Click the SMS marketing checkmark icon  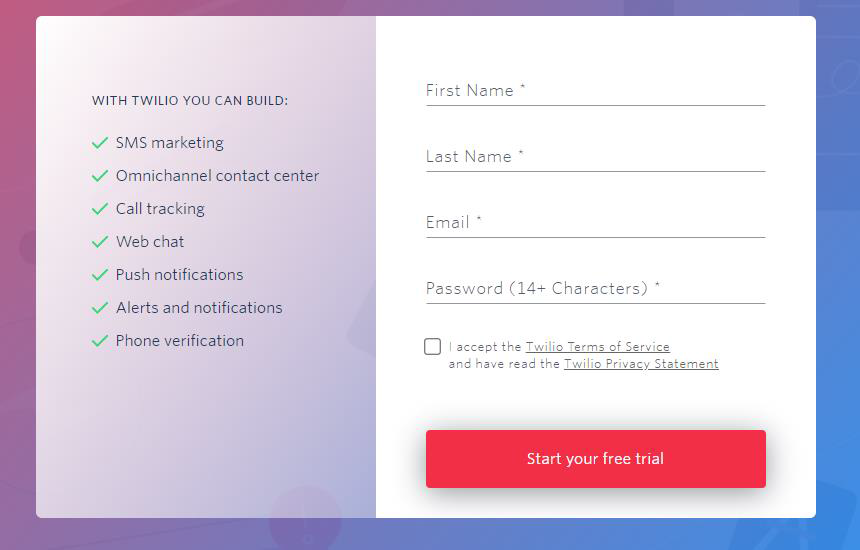pos(100,143)
